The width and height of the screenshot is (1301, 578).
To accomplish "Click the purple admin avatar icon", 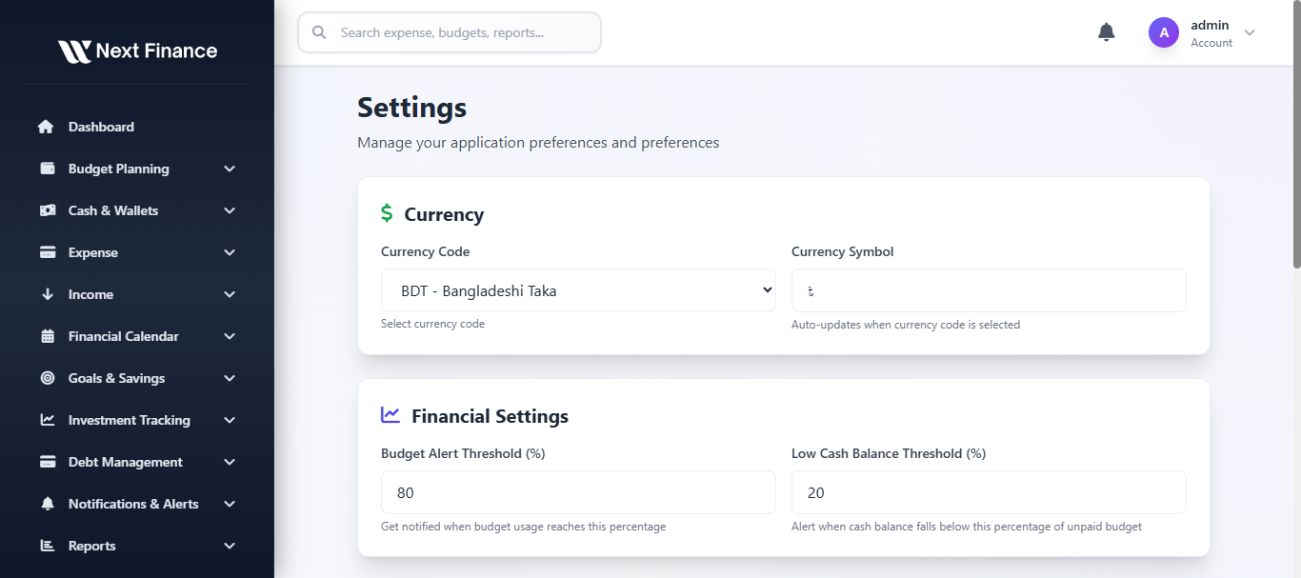I will pyautogui.click(x=1163, y=33).
